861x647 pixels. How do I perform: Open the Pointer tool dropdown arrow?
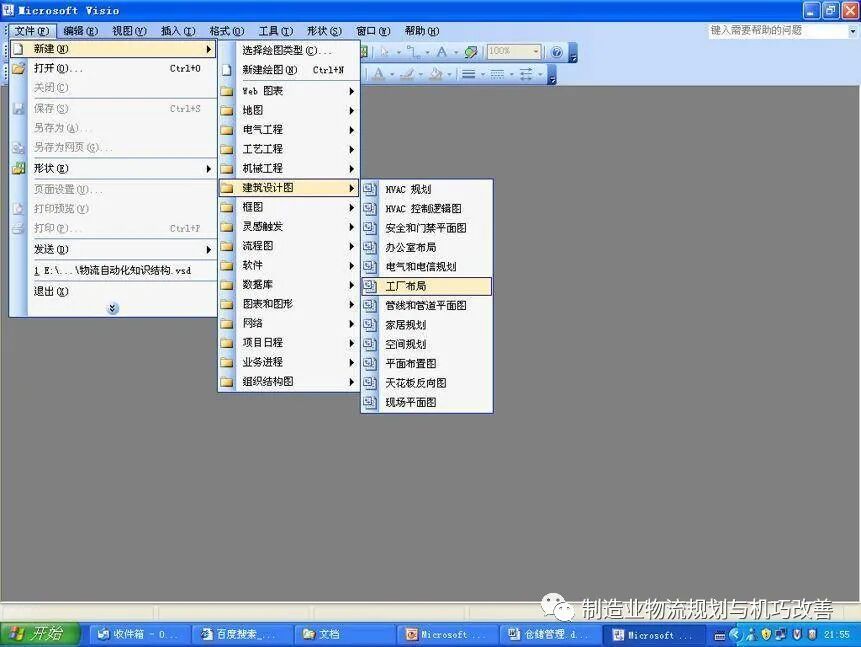click(x=396, y=50)
